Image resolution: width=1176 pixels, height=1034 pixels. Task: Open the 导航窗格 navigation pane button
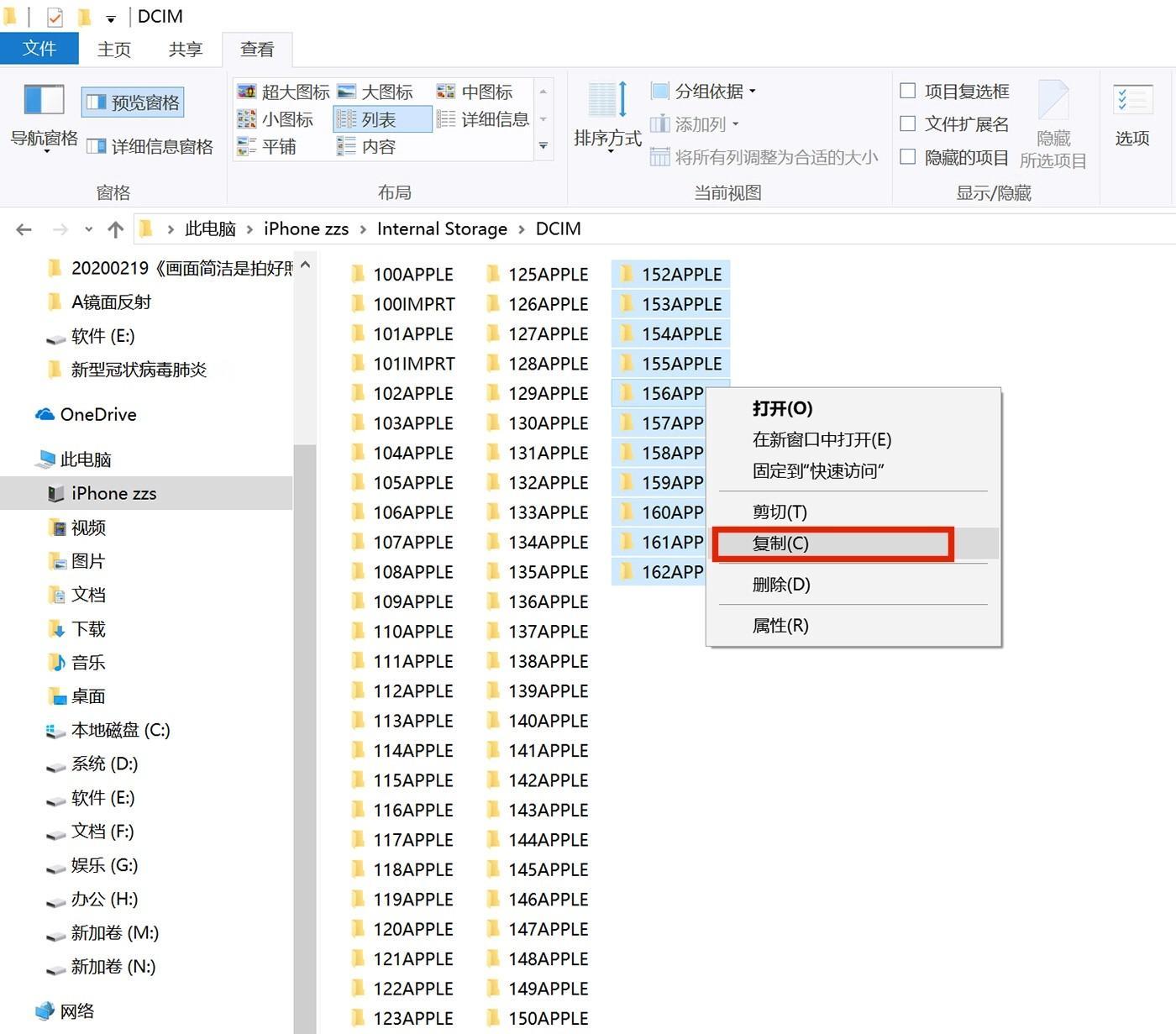(x=44, y=118)
